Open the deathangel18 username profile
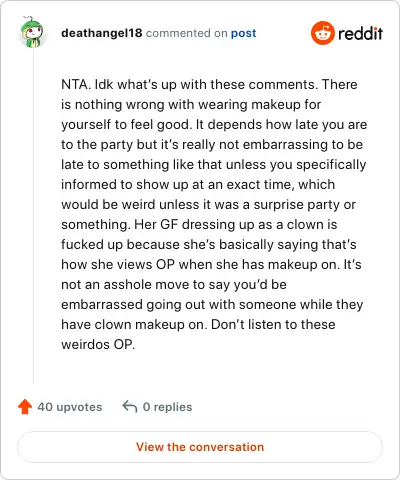 pyautogui.click(x=102, y=33)
